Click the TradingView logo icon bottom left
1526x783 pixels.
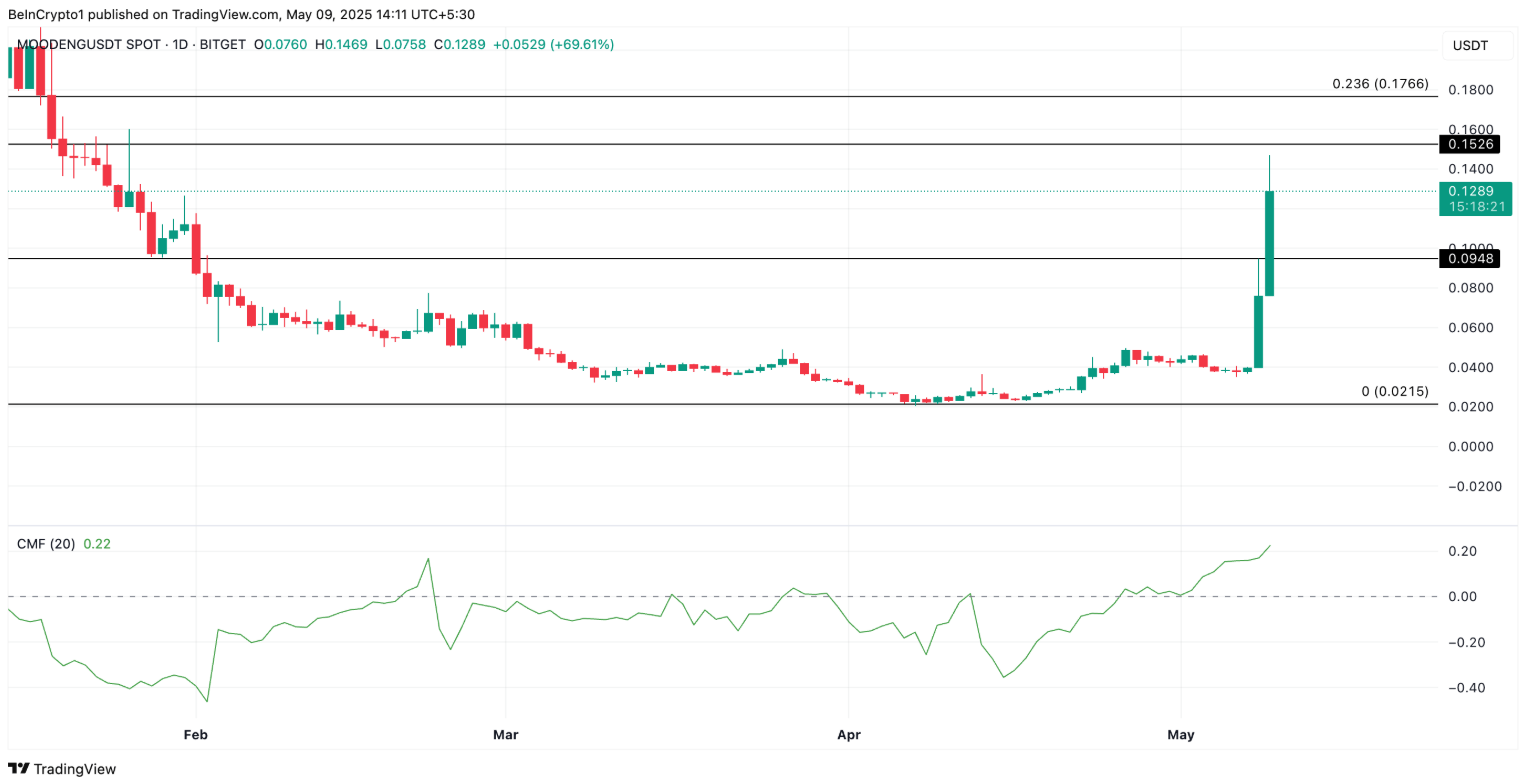pos(16,770)
